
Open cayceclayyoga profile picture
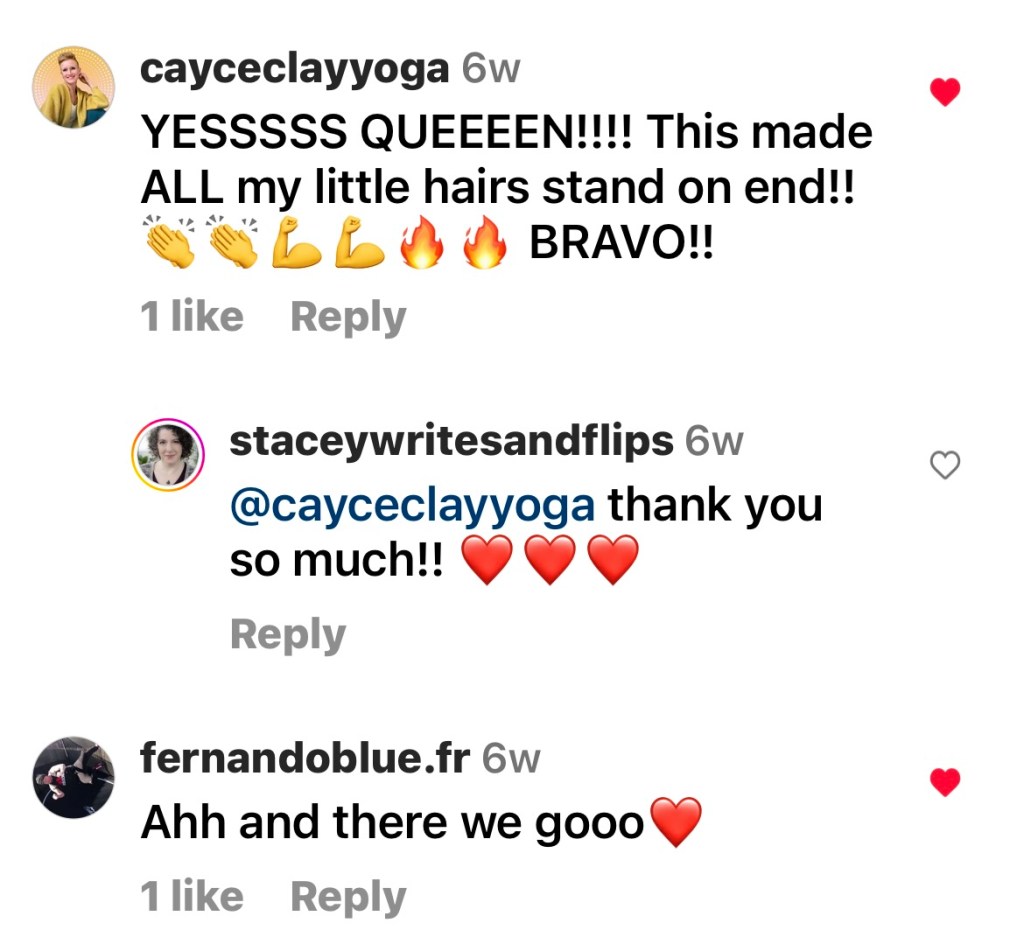[74, 88]
